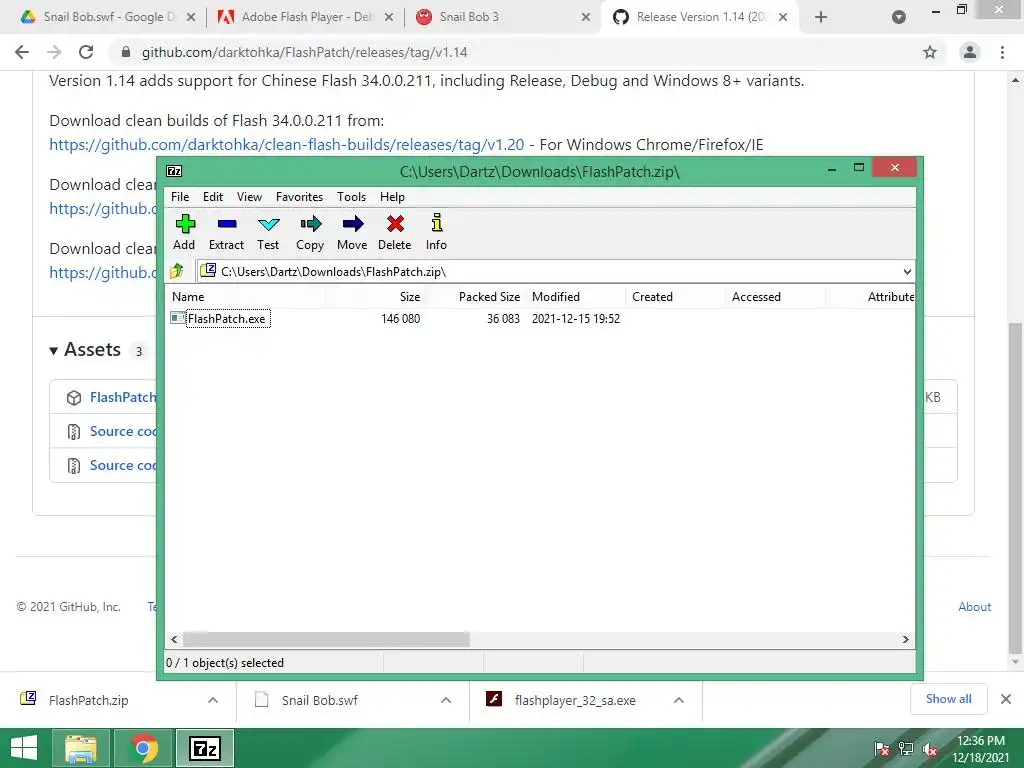Click the Extract toolbar icon in 7-Zip

tap(227, 232)
